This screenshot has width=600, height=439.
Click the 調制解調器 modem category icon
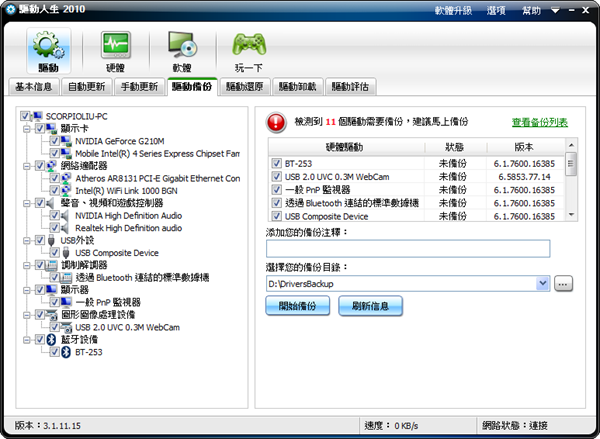(52, 265)
